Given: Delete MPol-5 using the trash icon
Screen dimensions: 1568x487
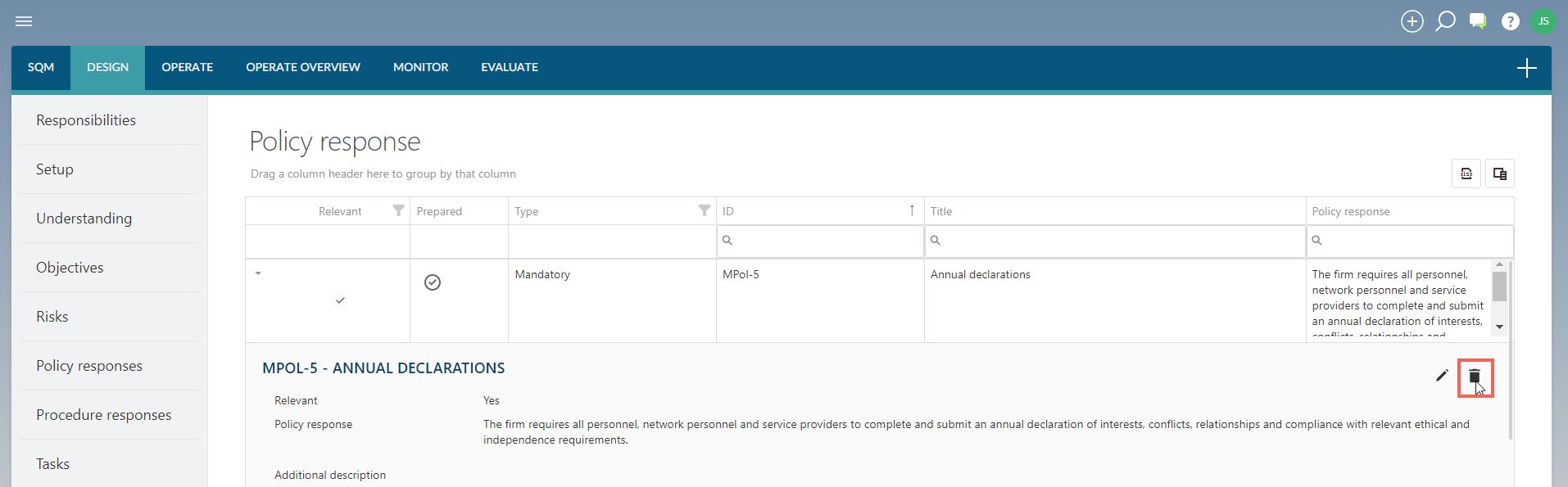Looking at the screenshot, I should [1475, 377].
